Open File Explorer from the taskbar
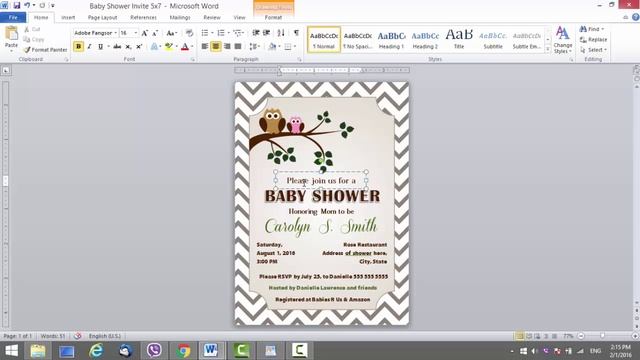The height and width of the screenshot is (360, 640). (x=38, y=351)
